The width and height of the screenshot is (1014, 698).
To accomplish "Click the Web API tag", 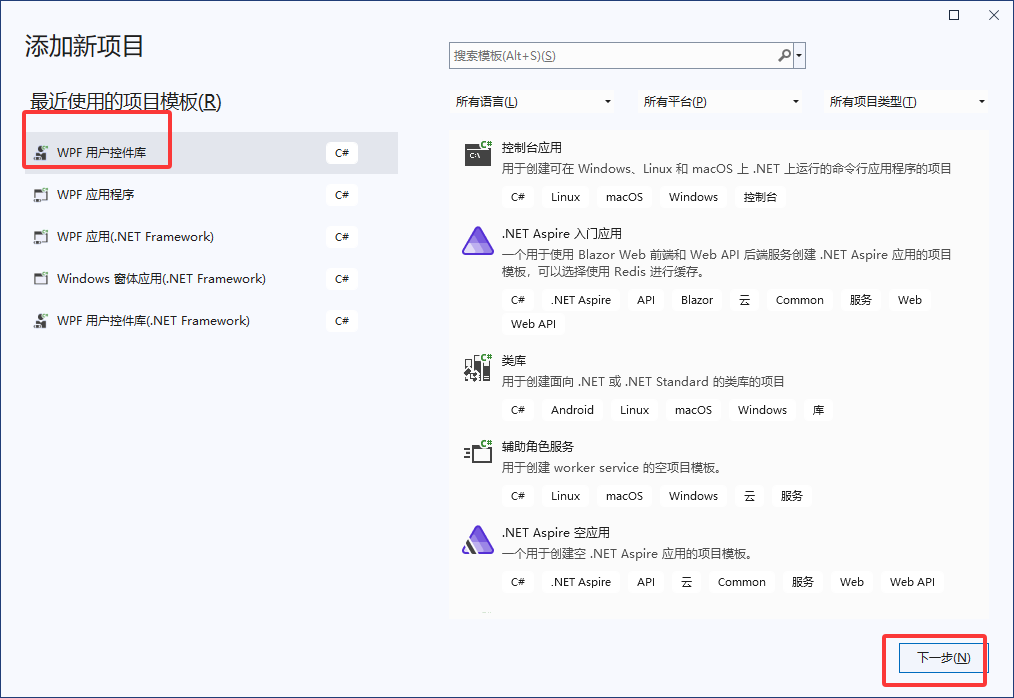I will click(533, 323).
